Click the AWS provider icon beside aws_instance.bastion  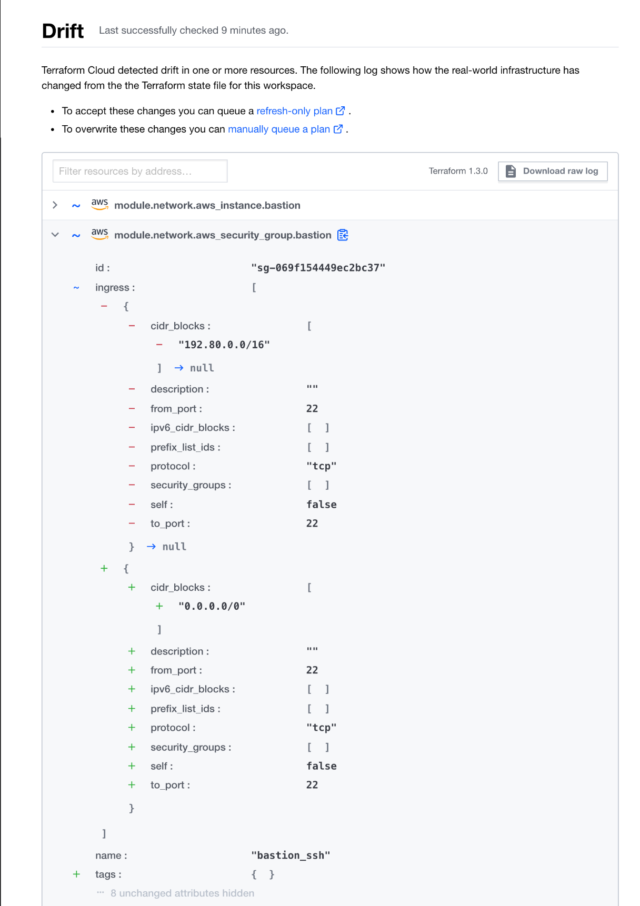98,204
